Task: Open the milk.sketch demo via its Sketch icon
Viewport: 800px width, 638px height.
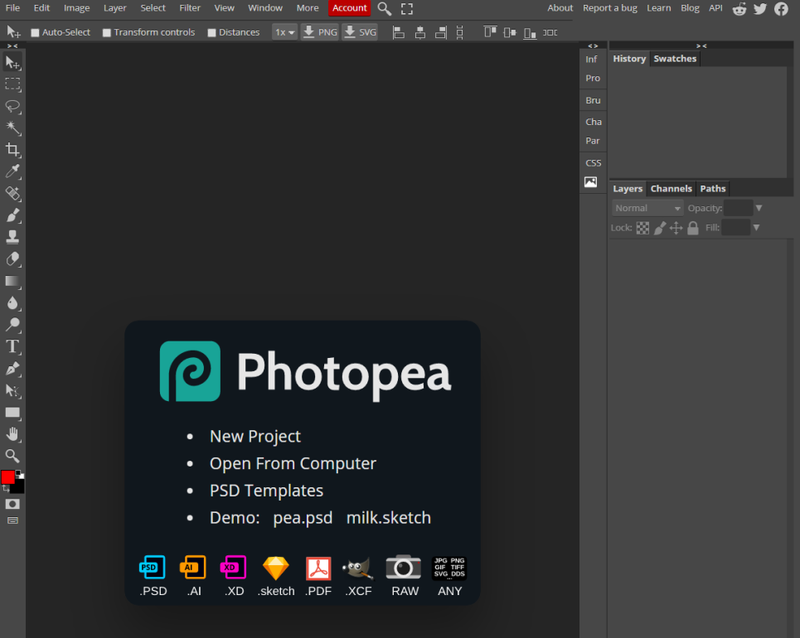Action: [x=276, y=567]
